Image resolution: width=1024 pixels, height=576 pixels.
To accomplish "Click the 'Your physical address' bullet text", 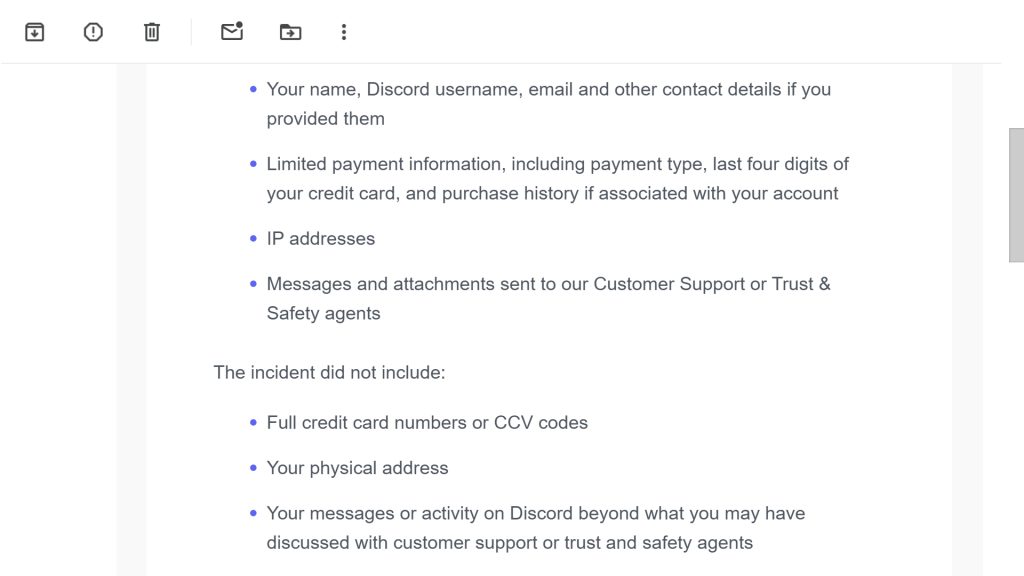I will coord(357,468).
